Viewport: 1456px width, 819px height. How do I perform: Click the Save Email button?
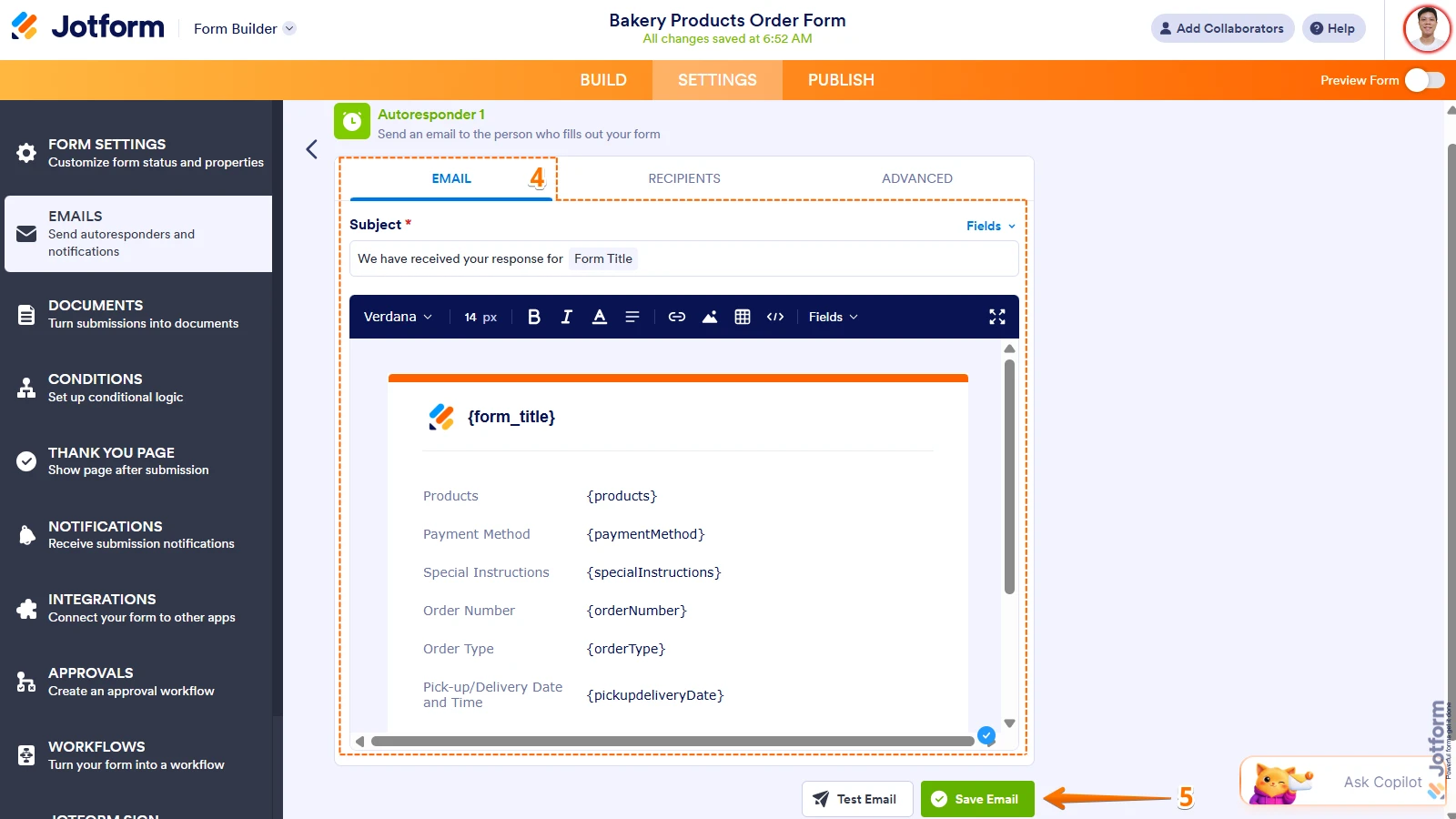977,799
